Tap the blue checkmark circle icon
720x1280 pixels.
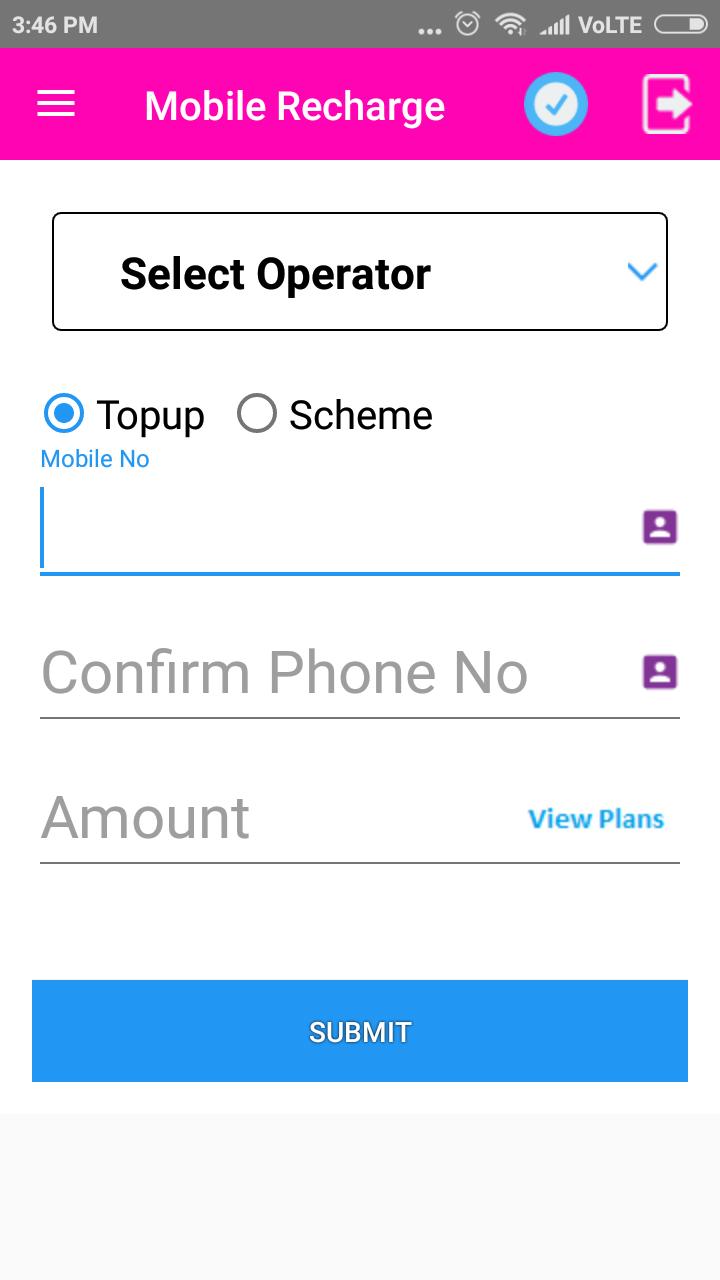click(556, 104)
